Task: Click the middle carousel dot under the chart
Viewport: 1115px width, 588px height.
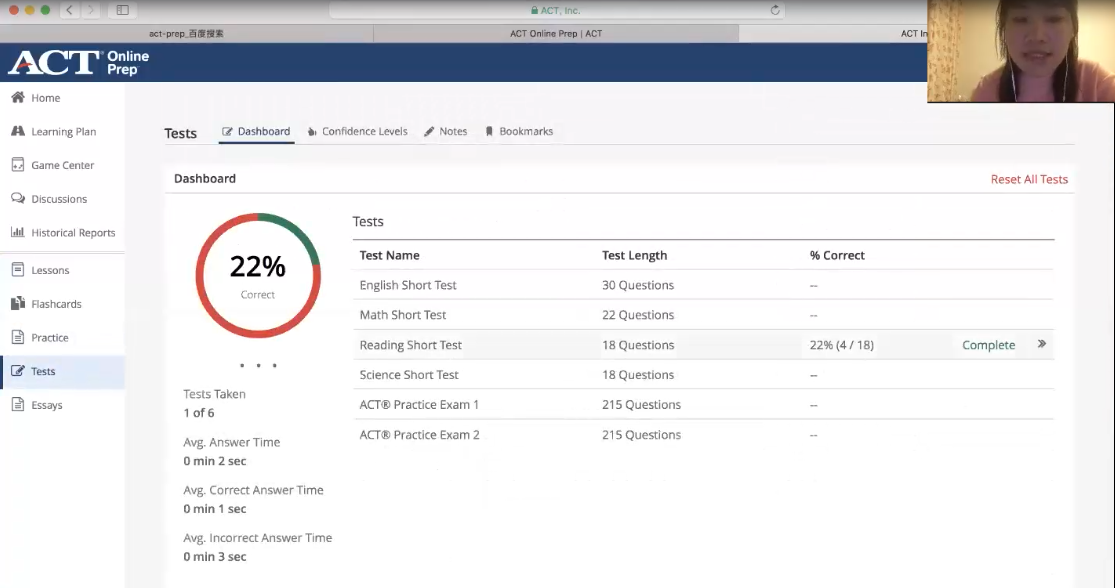Action: [258, 365]
